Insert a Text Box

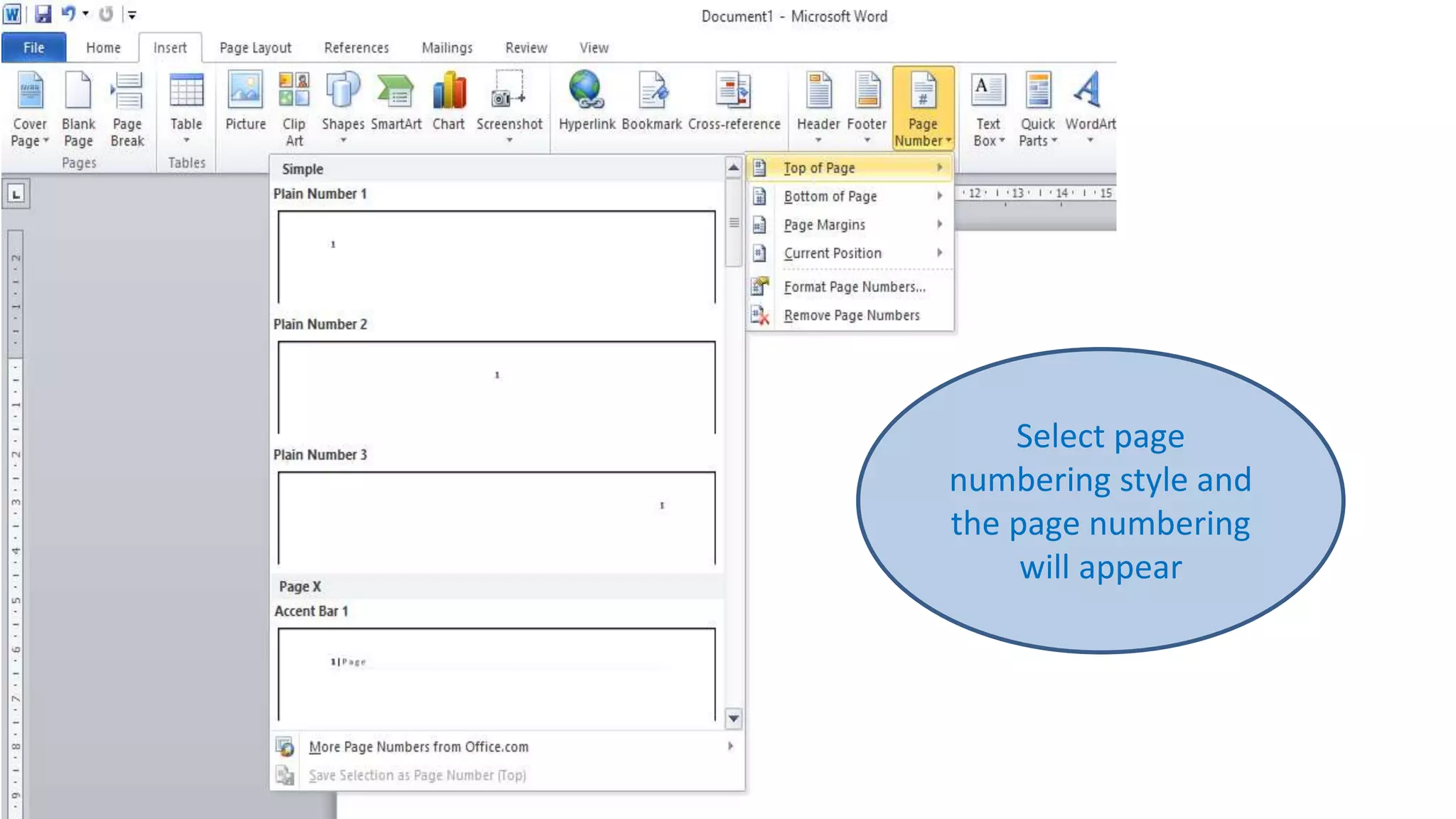pos(988,109)
